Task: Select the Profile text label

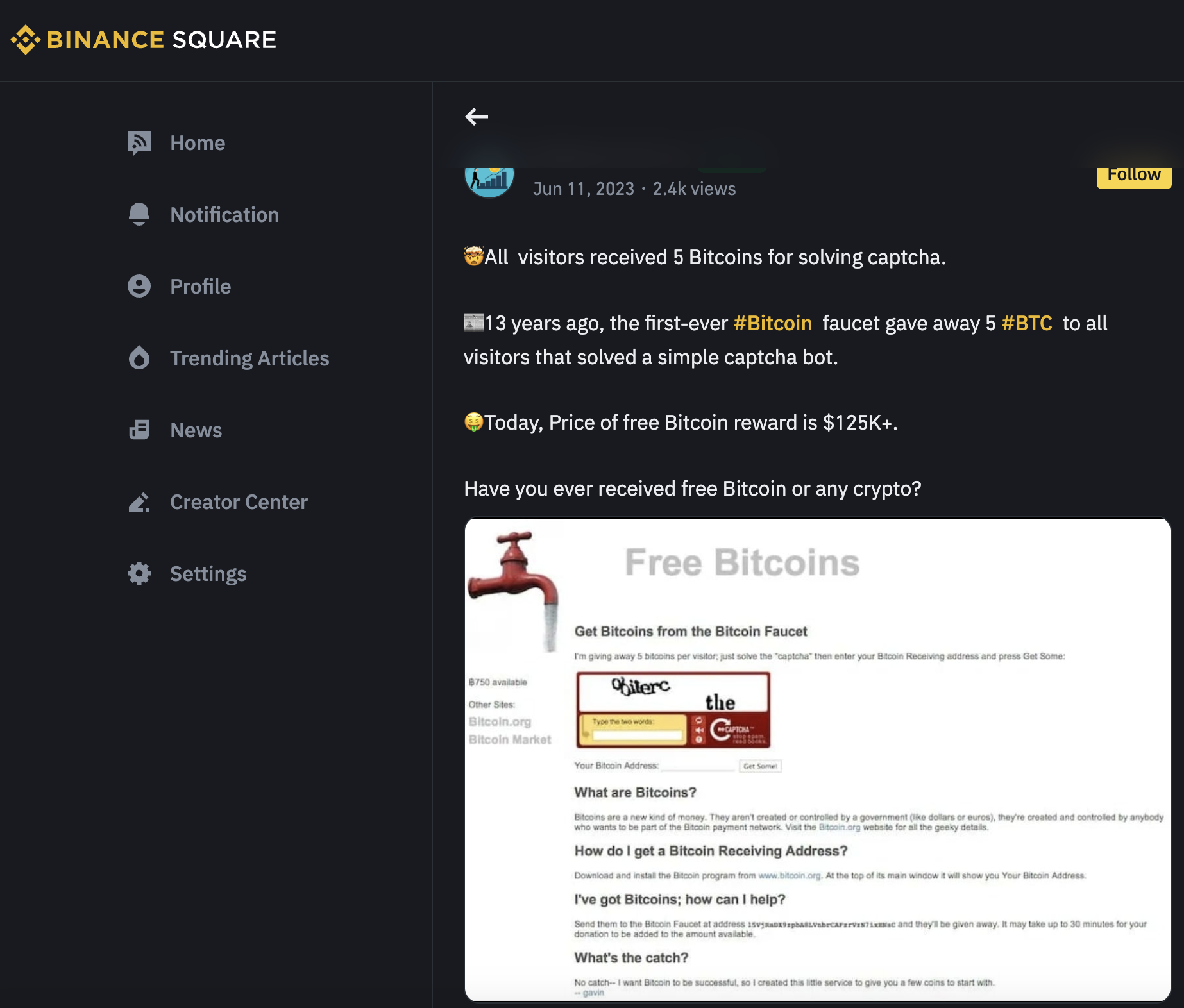Action: pos(199,286)
